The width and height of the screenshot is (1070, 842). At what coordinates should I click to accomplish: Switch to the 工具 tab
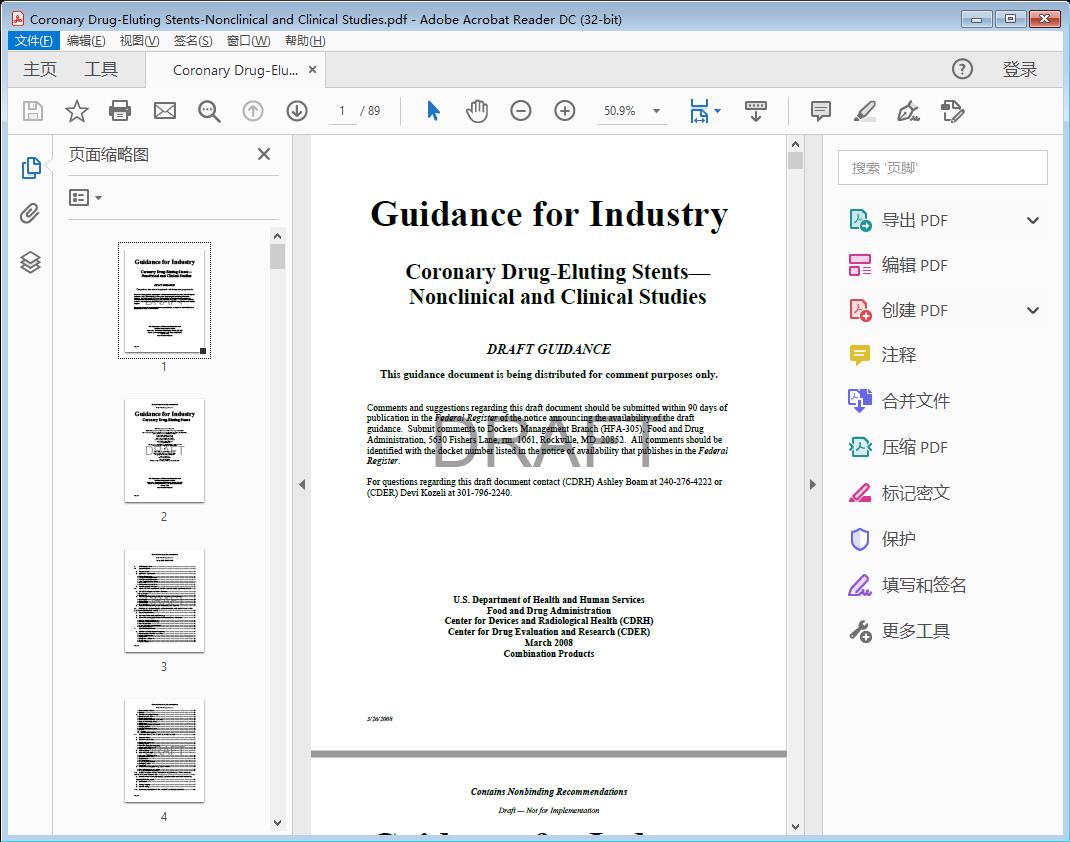[x=101, y=70]
